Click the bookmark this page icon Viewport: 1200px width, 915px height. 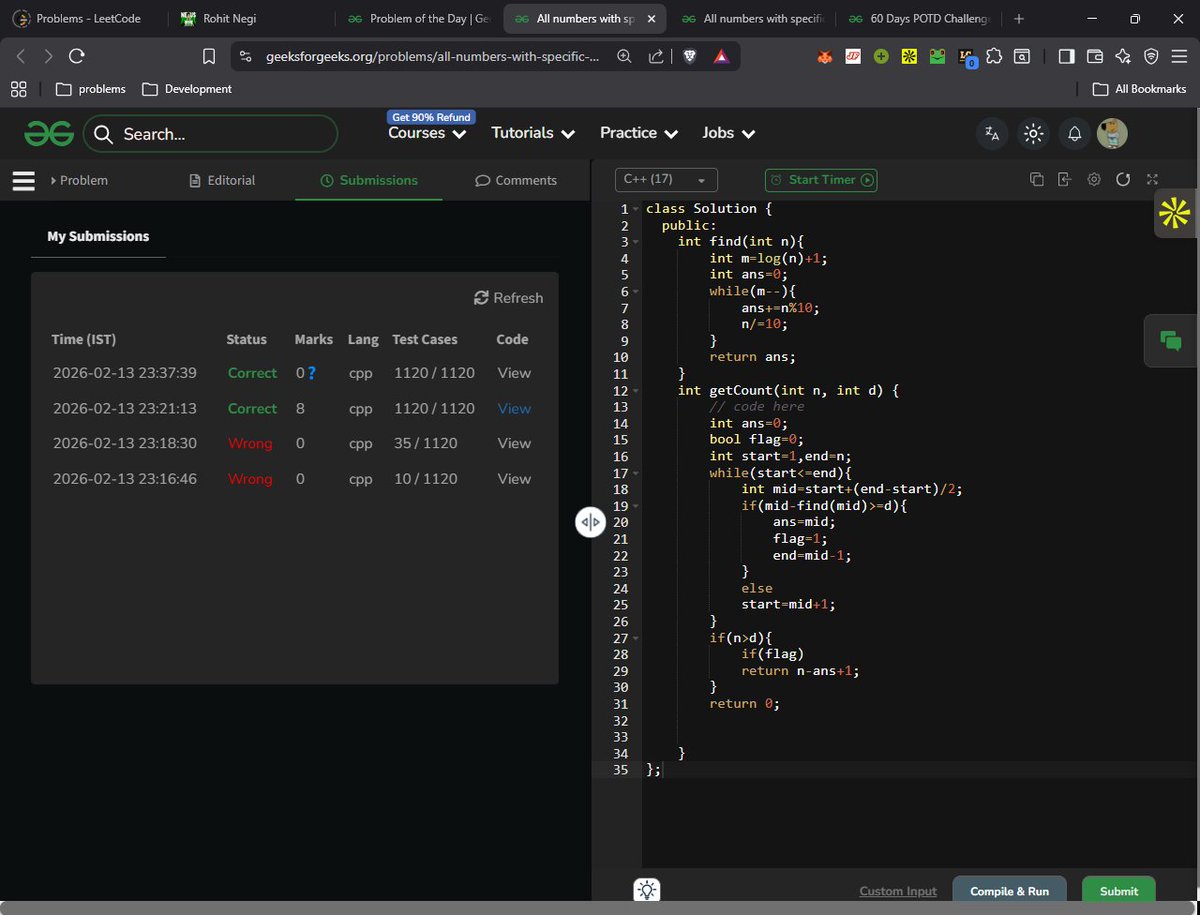(x=209, y=57)
